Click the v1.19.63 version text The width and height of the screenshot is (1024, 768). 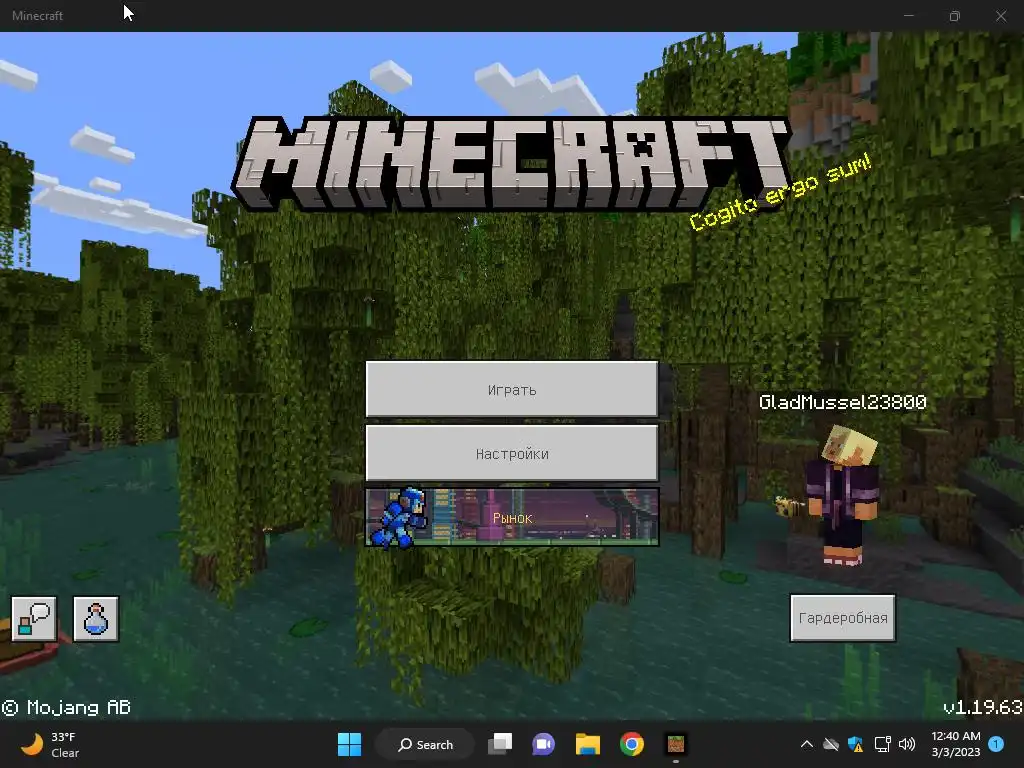coord(983,707)
